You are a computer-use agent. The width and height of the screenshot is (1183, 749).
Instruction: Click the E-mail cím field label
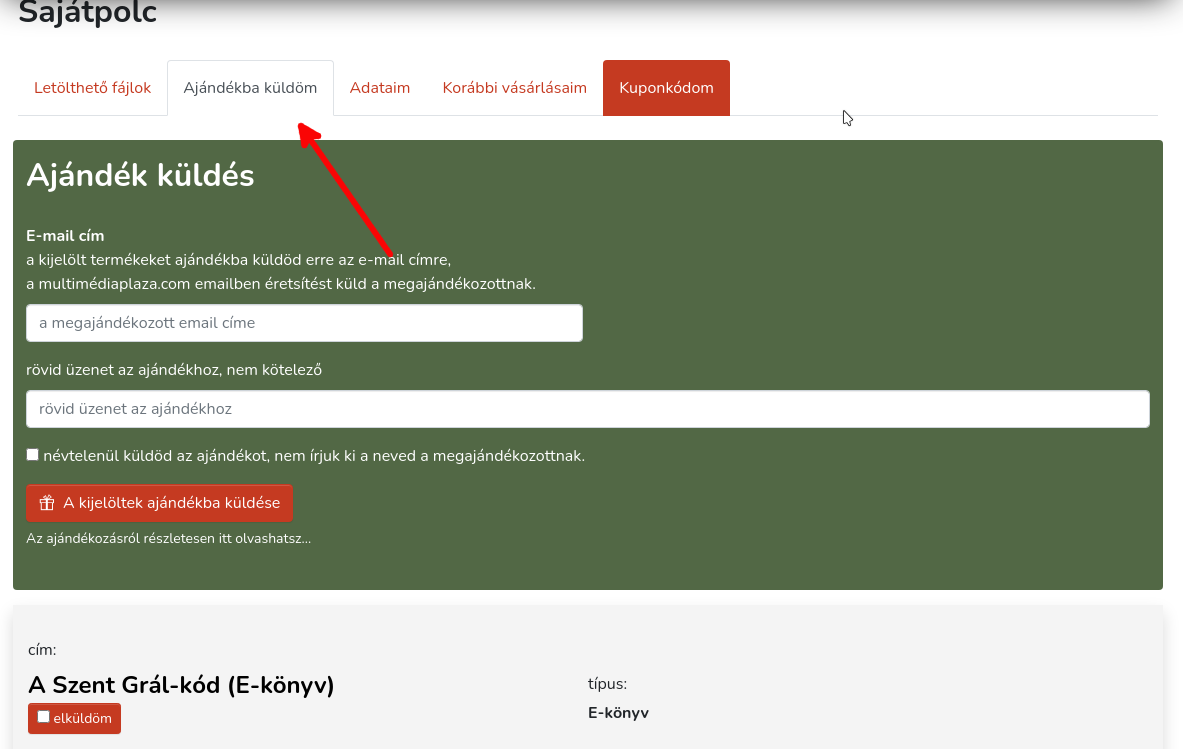[x=65, y=236]
